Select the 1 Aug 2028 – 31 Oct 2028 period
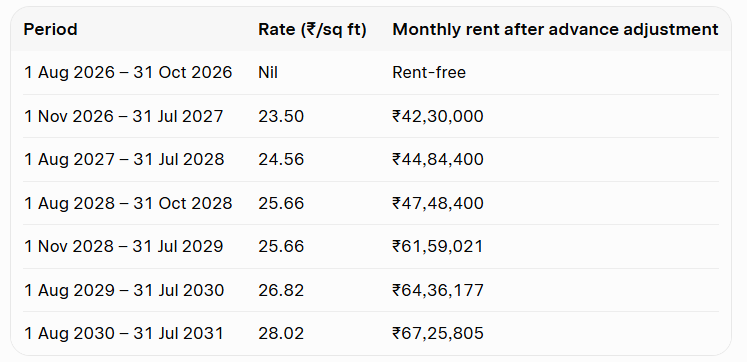Screen dimensions: 747x362 tap(128, 203)
